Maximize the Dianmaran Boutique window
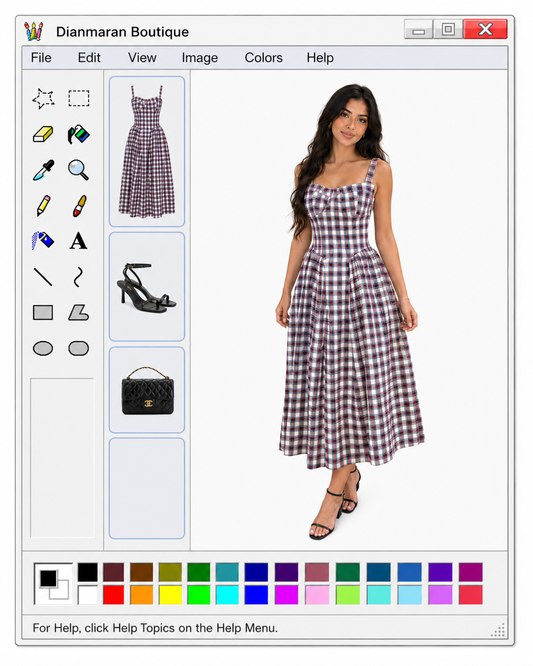The height and width of the screenshot is (666, 533). (448, 30)
